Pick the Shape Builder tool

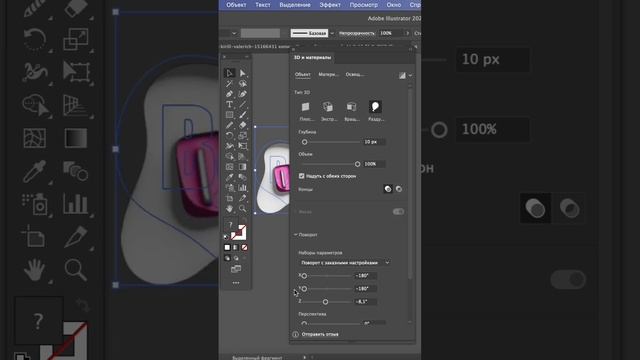[x=229, y=156]
